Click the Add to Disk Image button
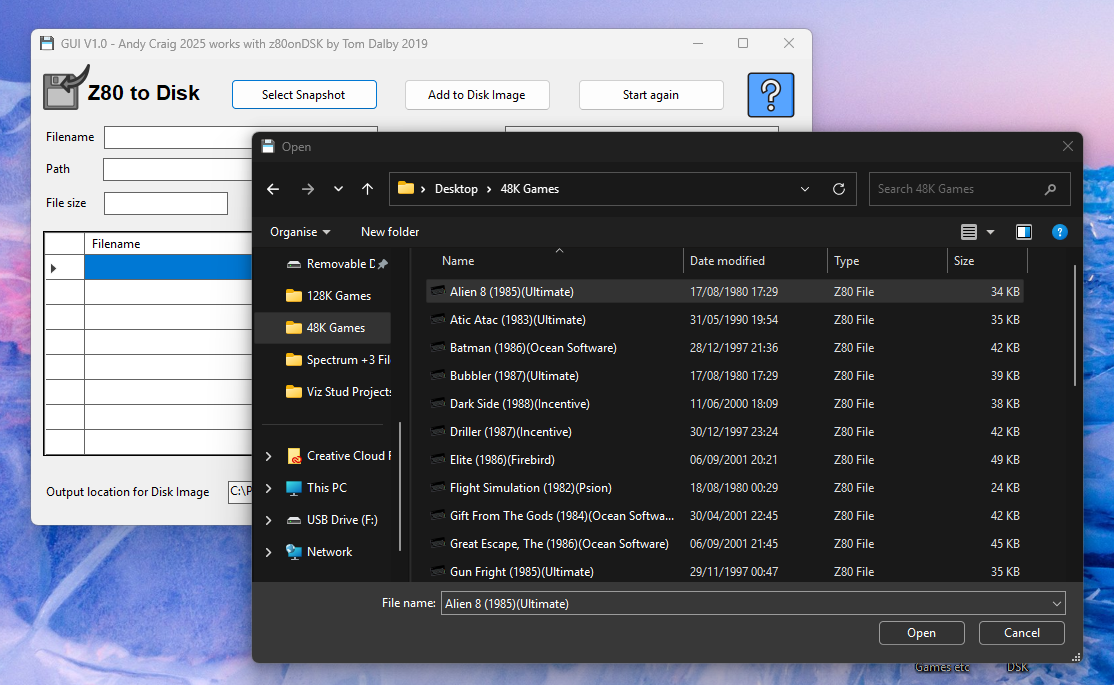The height and width of the screenshot is (685, 1114). click(476, 95)
